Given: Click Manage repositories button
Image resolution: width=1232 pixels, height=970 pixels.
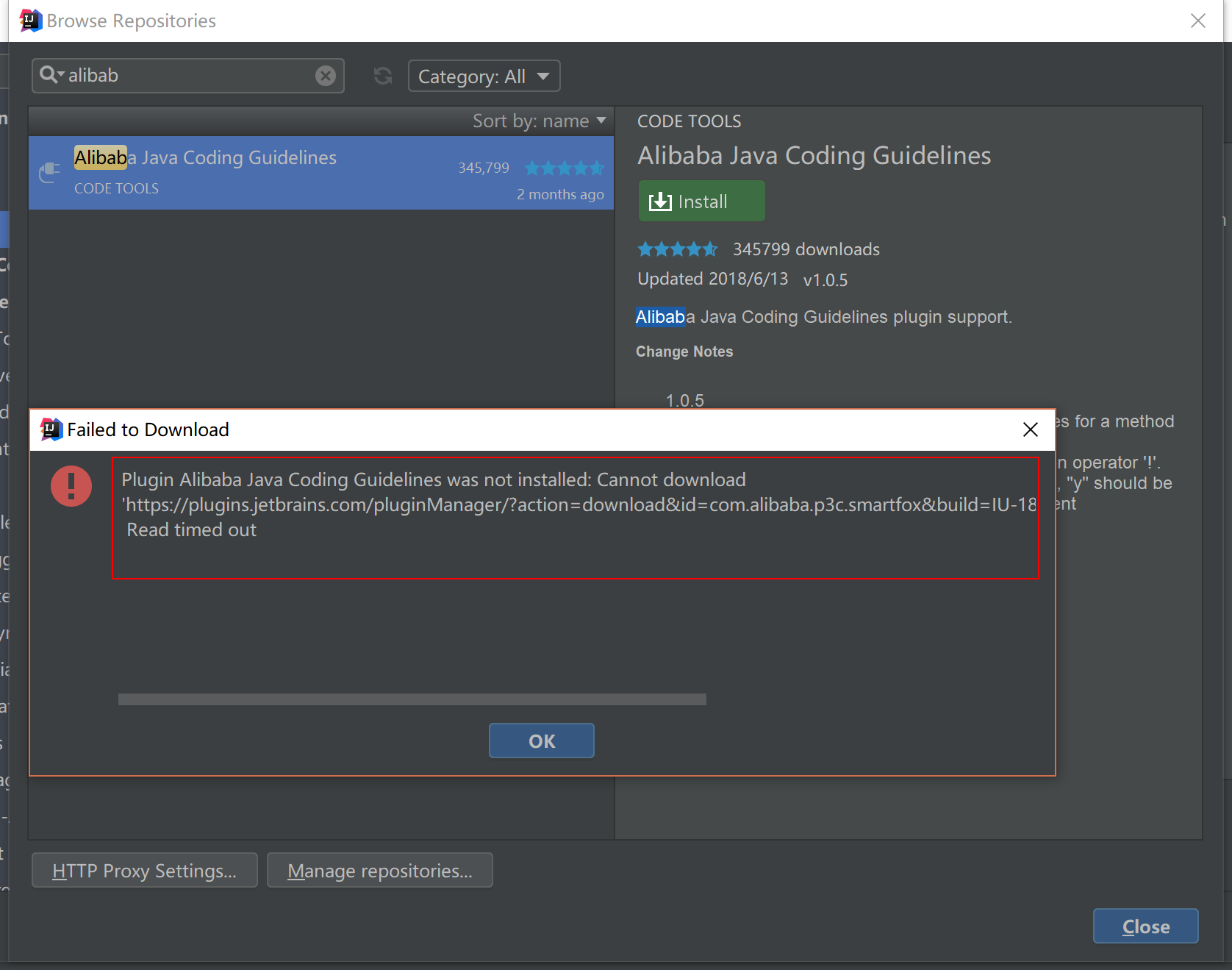Looking at the screenshot, I should [x=380, y=871].
